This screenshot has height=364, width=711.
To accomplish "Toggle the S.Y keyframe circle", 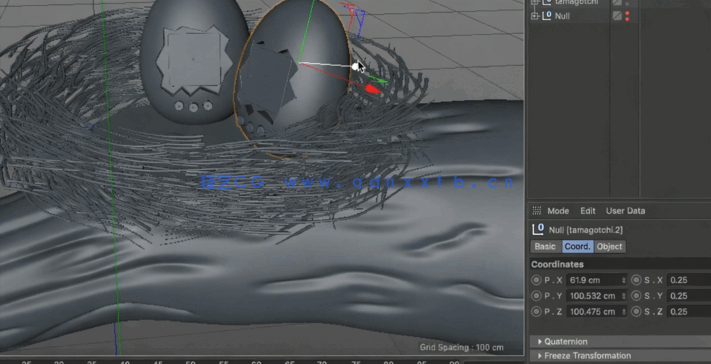I will pyautogui.click(x=637, y=296).
